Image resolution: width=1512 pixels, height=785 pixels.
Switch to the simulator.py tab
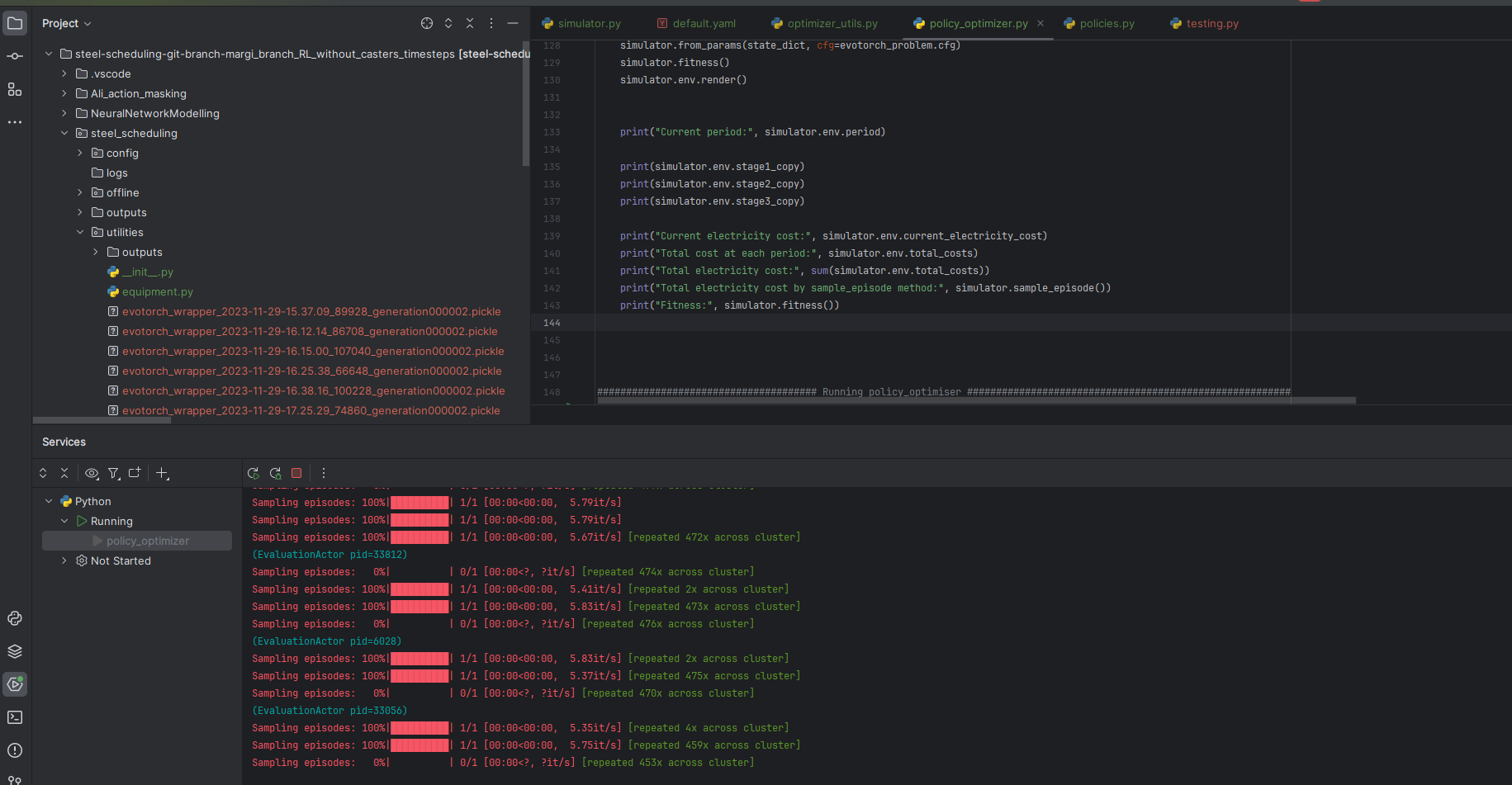tap(588, 23)
